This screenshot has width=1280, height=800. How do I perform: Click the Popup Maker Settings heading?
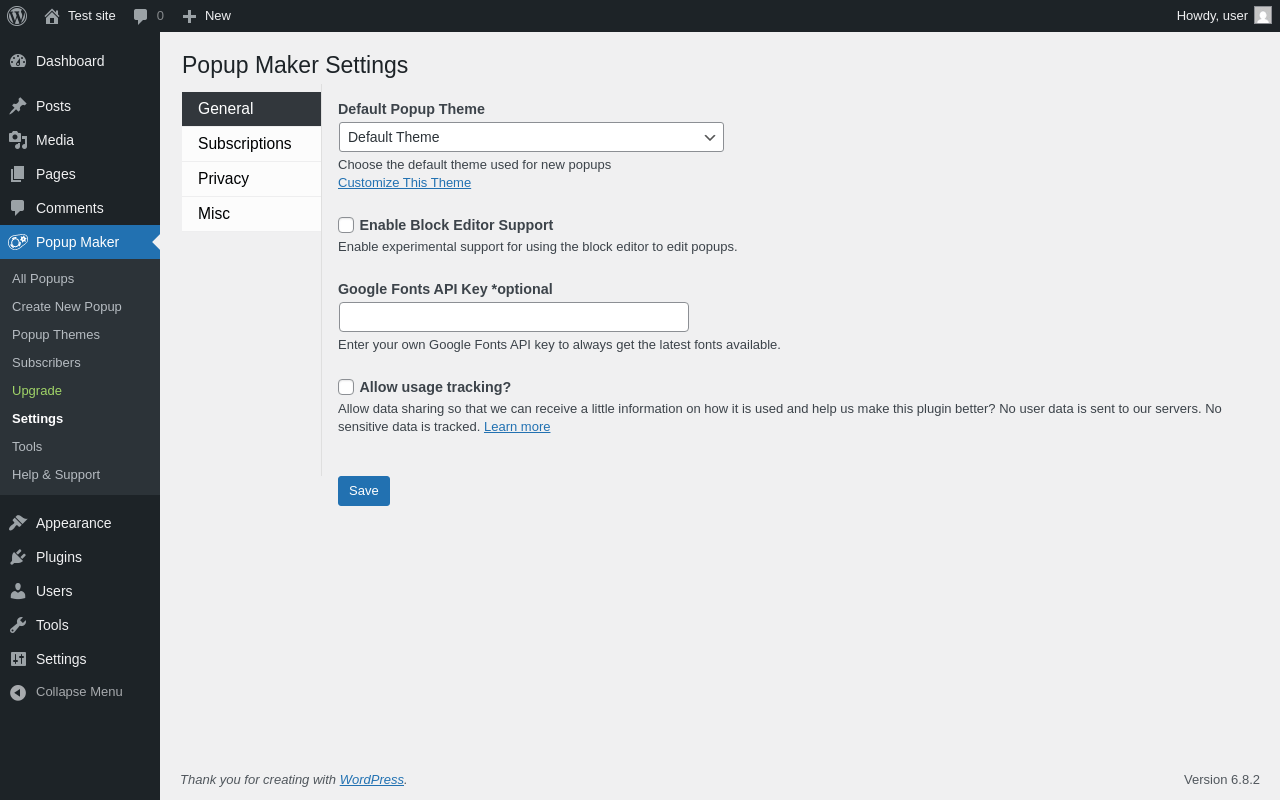coord(295,65)
